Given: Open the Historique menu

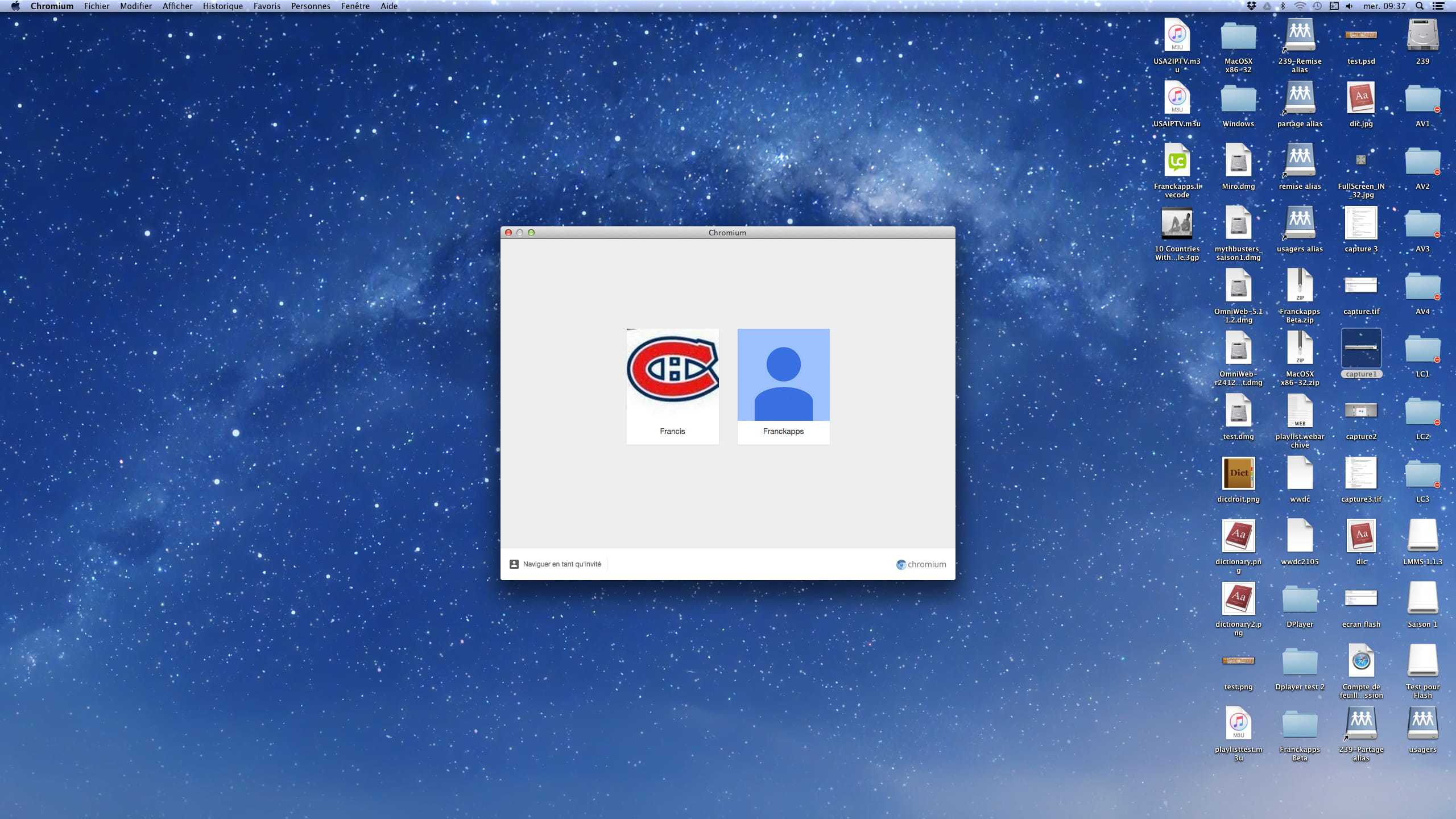Looking at the screenshot, I should pyautogui.click(x=223, y=6).
